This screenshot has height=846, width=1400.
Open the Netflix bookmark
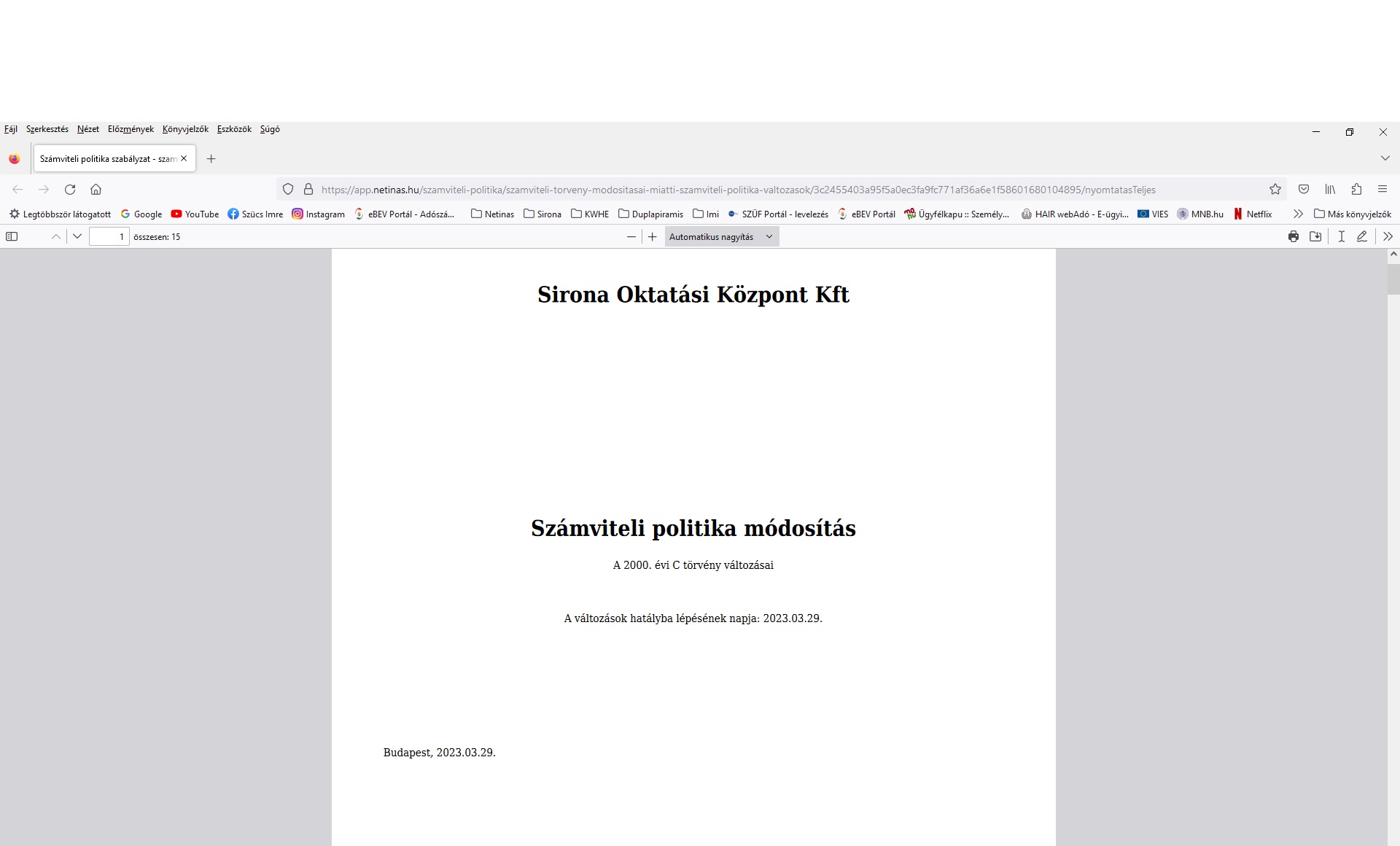point(1253,214)
